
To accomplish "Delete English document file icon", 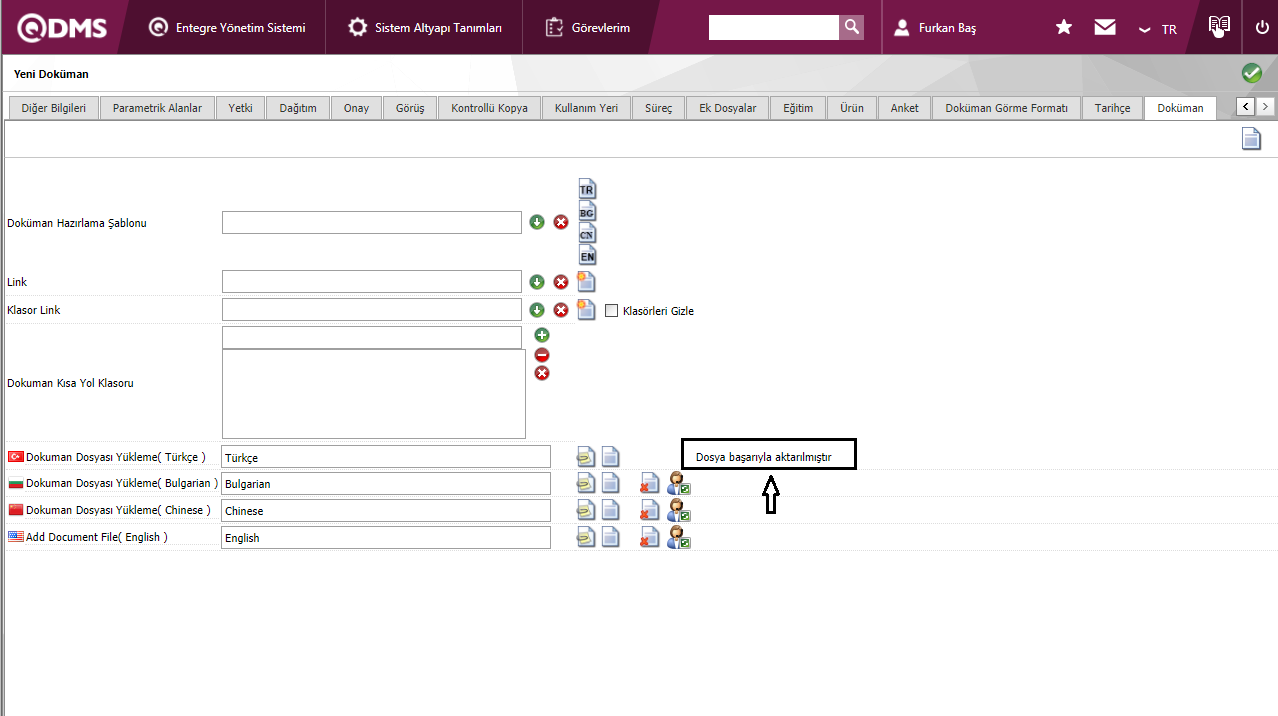I will point(650,538).
